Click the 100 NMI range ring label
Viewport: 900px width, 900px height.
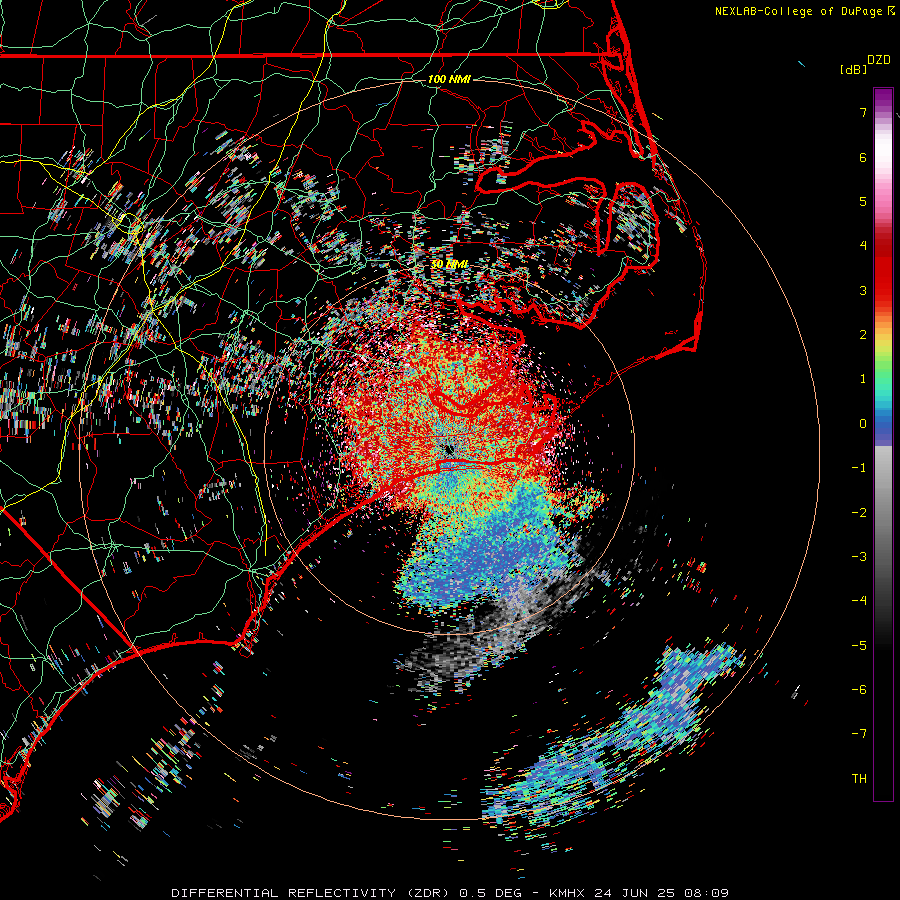point(449,79)
